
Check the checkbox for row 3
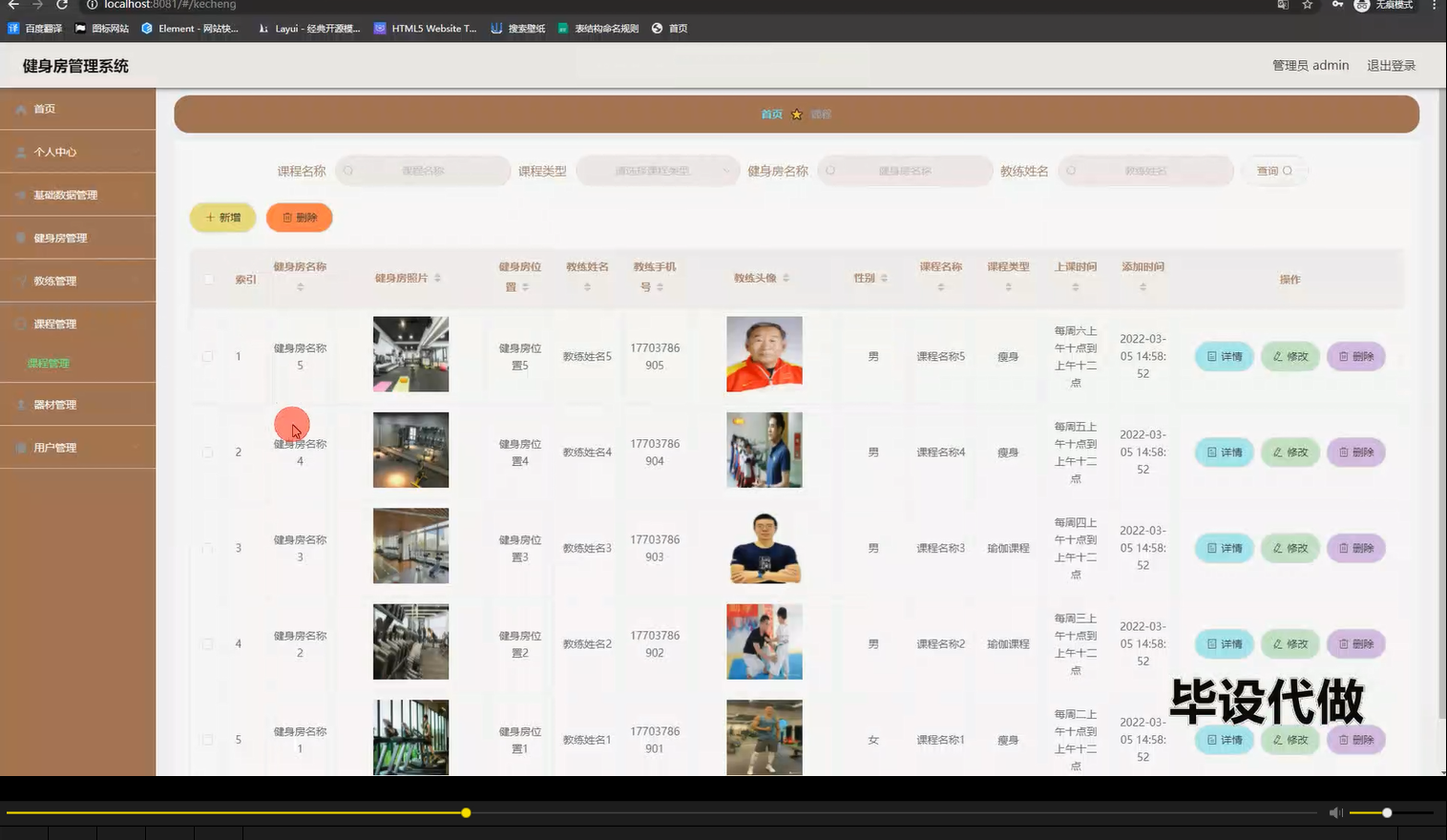point(207,548)
